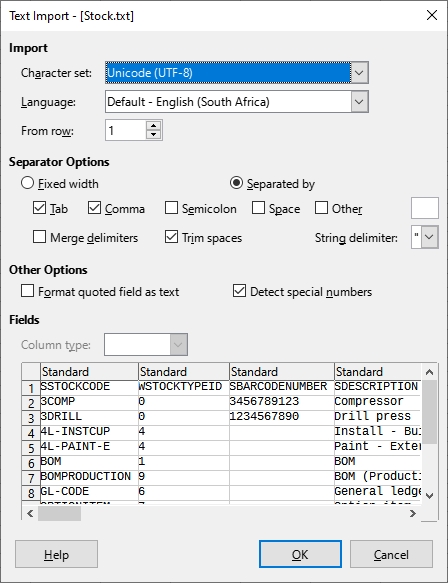Screen dimensions: 448x583
Task: Click the preview scroll up arrow
Action: (x=429, y=372)
